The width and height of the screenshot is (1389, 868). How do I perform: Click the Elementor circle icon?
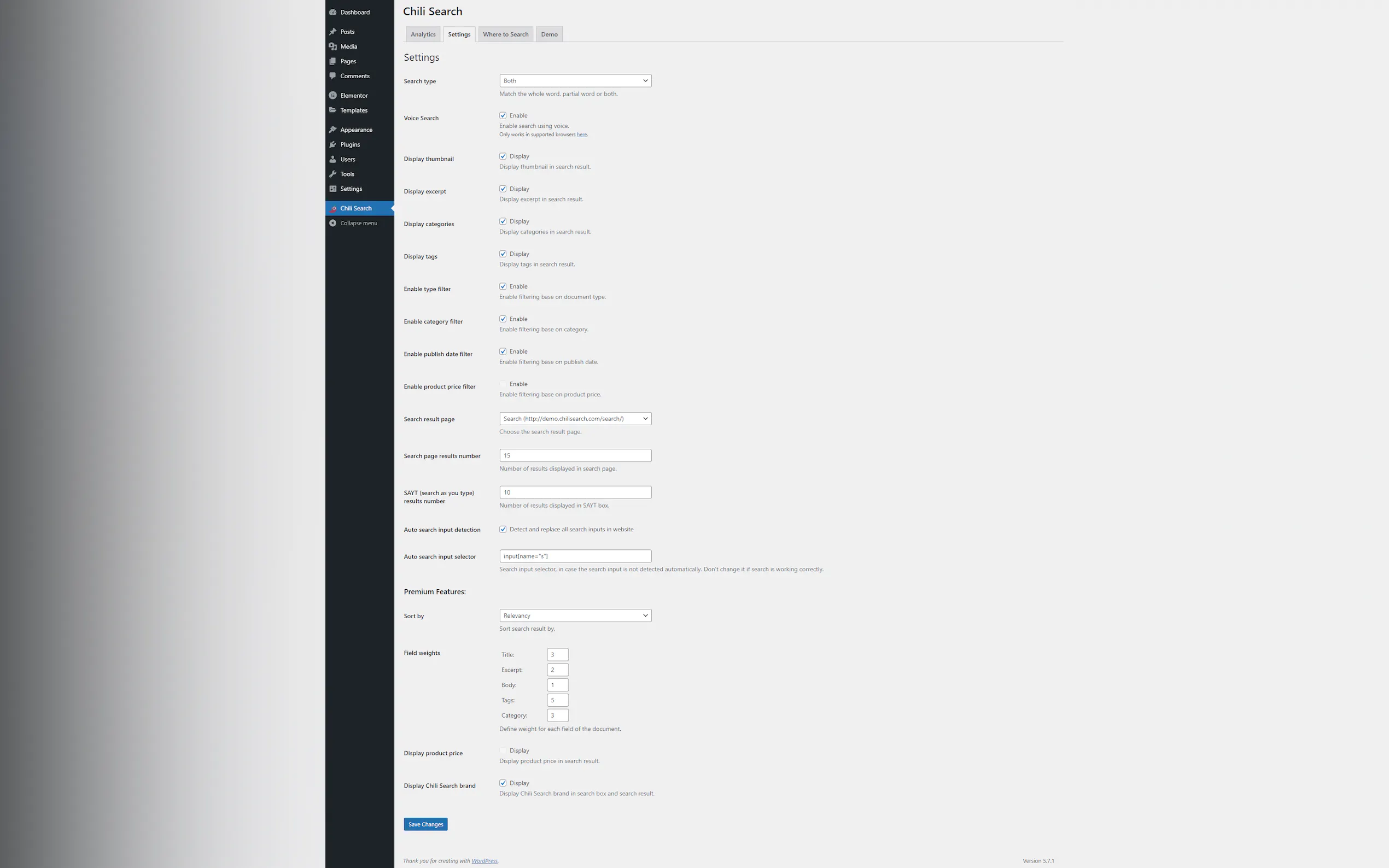tap(332, 95)
